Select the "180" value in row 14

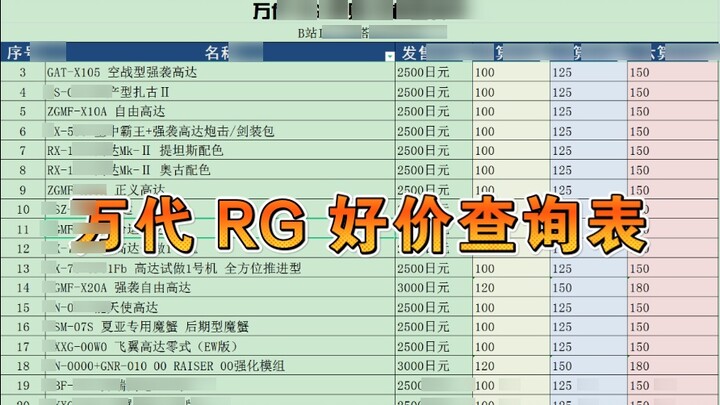tap(673, 288)
